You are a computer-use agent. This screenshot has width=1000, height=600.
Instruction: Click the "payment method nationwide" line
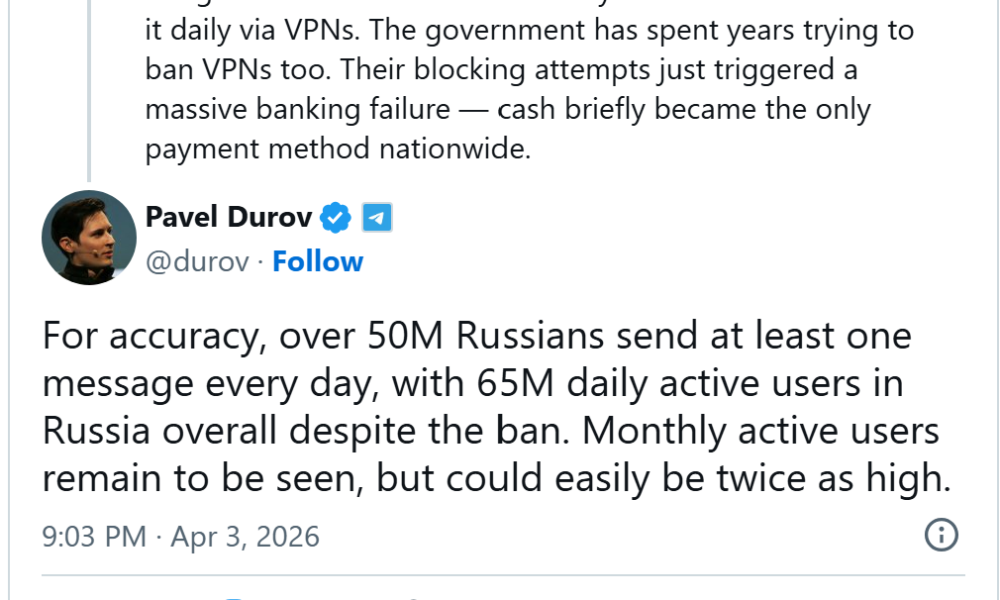337,148
